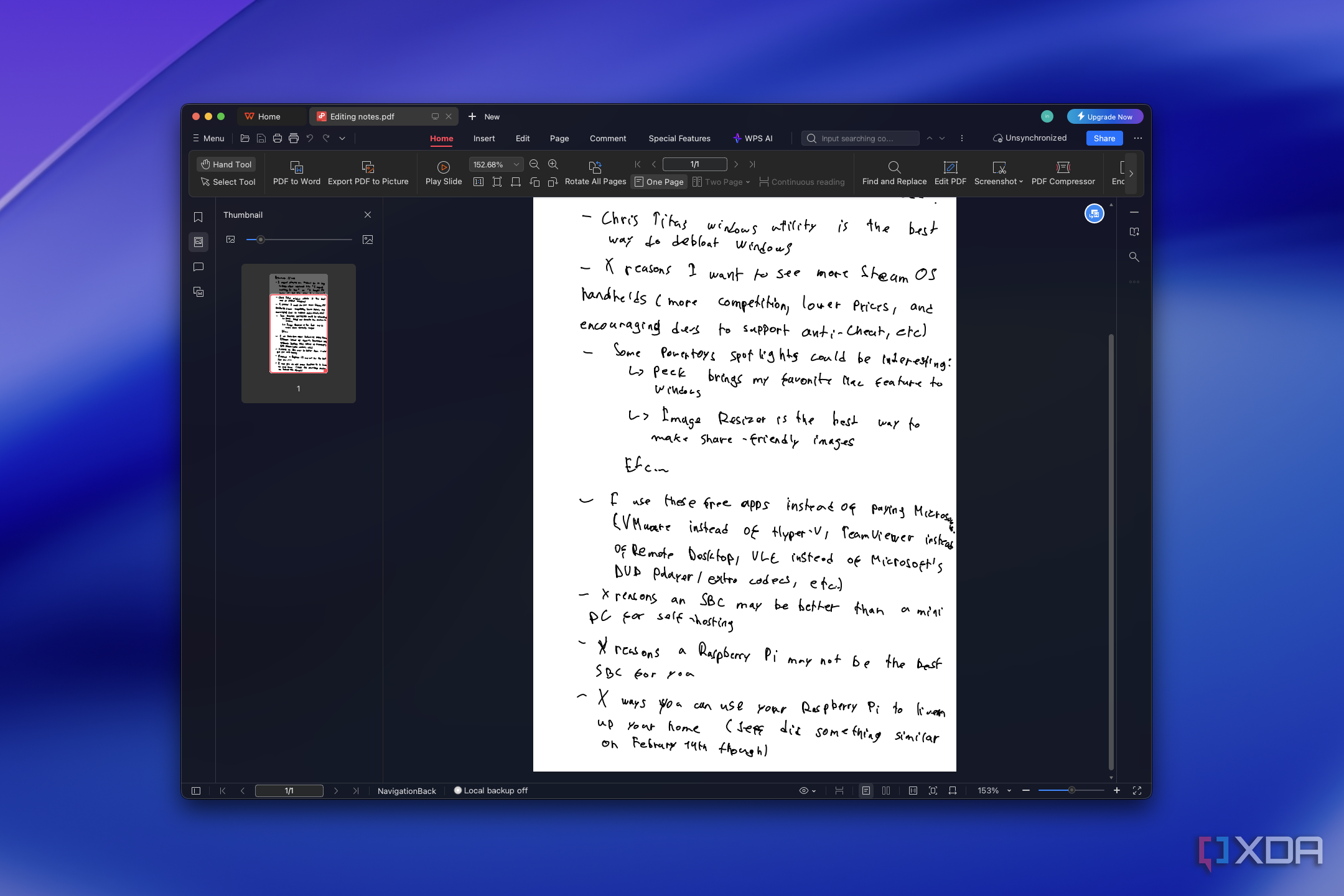Jump to the last page in toolbar
Screen dimensions: 1344x896
752,164
